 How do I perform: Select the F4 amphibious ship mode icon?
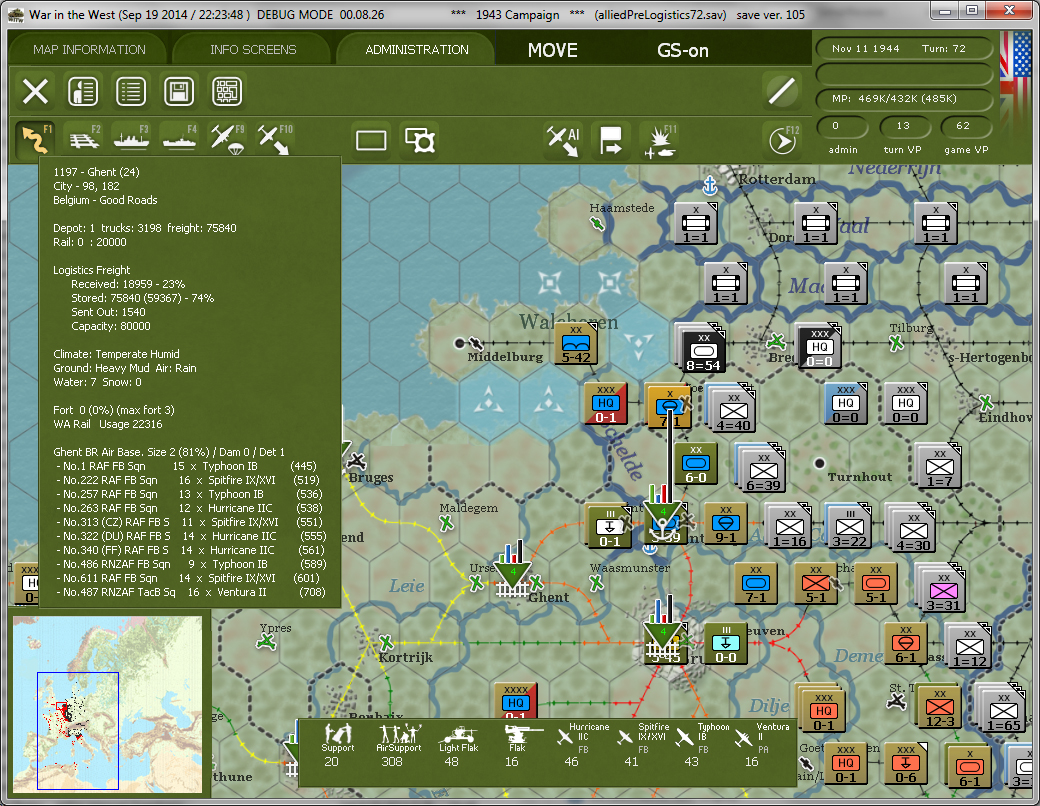pyautogui.click(x=179, y=140)
